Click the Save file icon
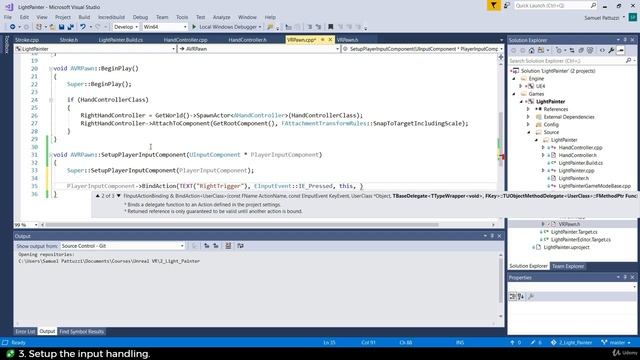Viewport: 640px width, 360px height. click(x=61, y=27)
